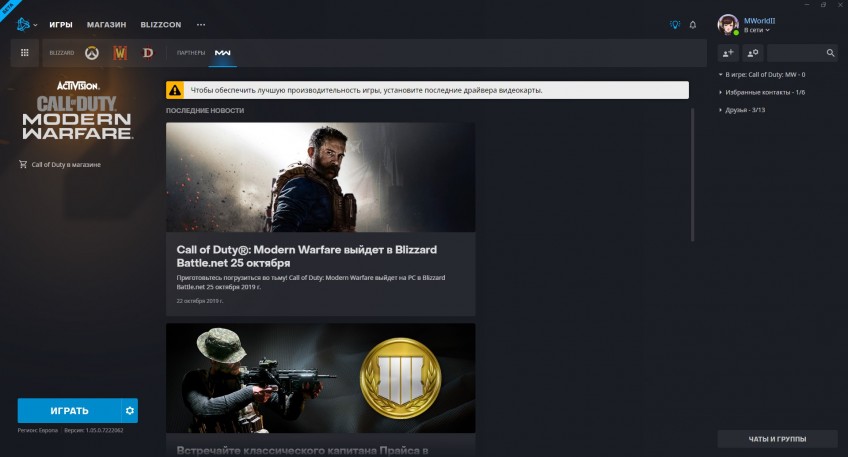Click the 'Версия: 1.05.0.7222062' text
The width and height of the screenshot is (848, 457).
94,430
